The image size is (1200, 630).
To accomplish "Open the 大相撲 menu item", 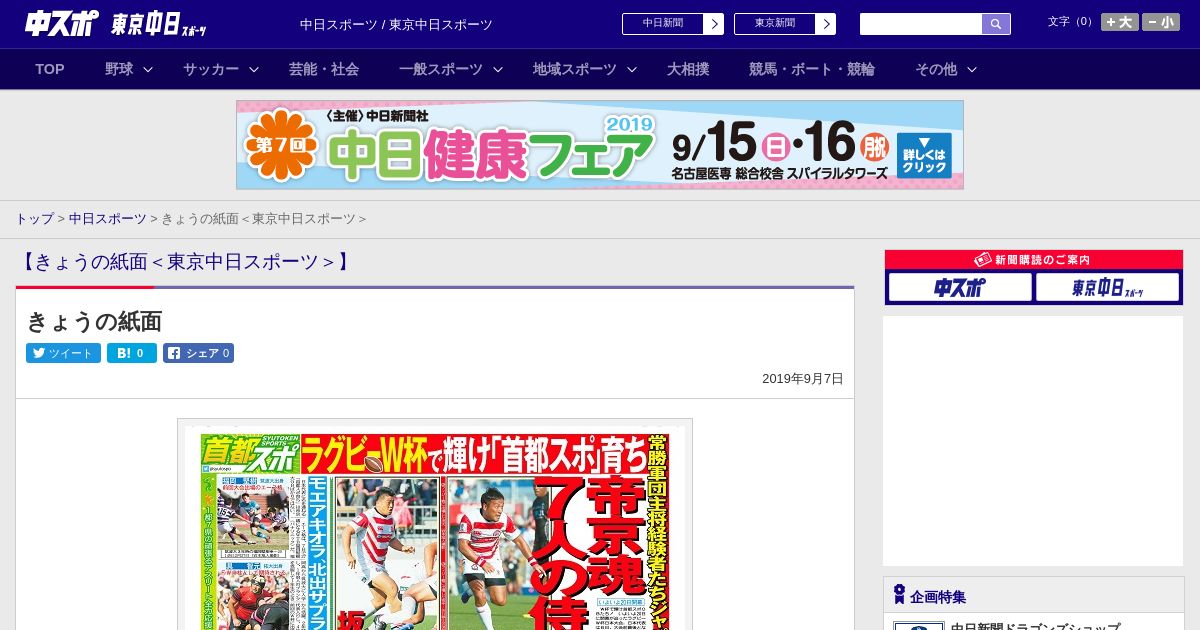I will tap(688, 69).
